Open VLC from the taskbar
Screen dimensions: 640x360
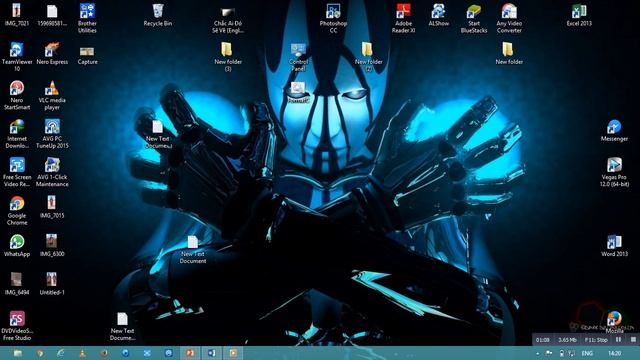[82, 353]
